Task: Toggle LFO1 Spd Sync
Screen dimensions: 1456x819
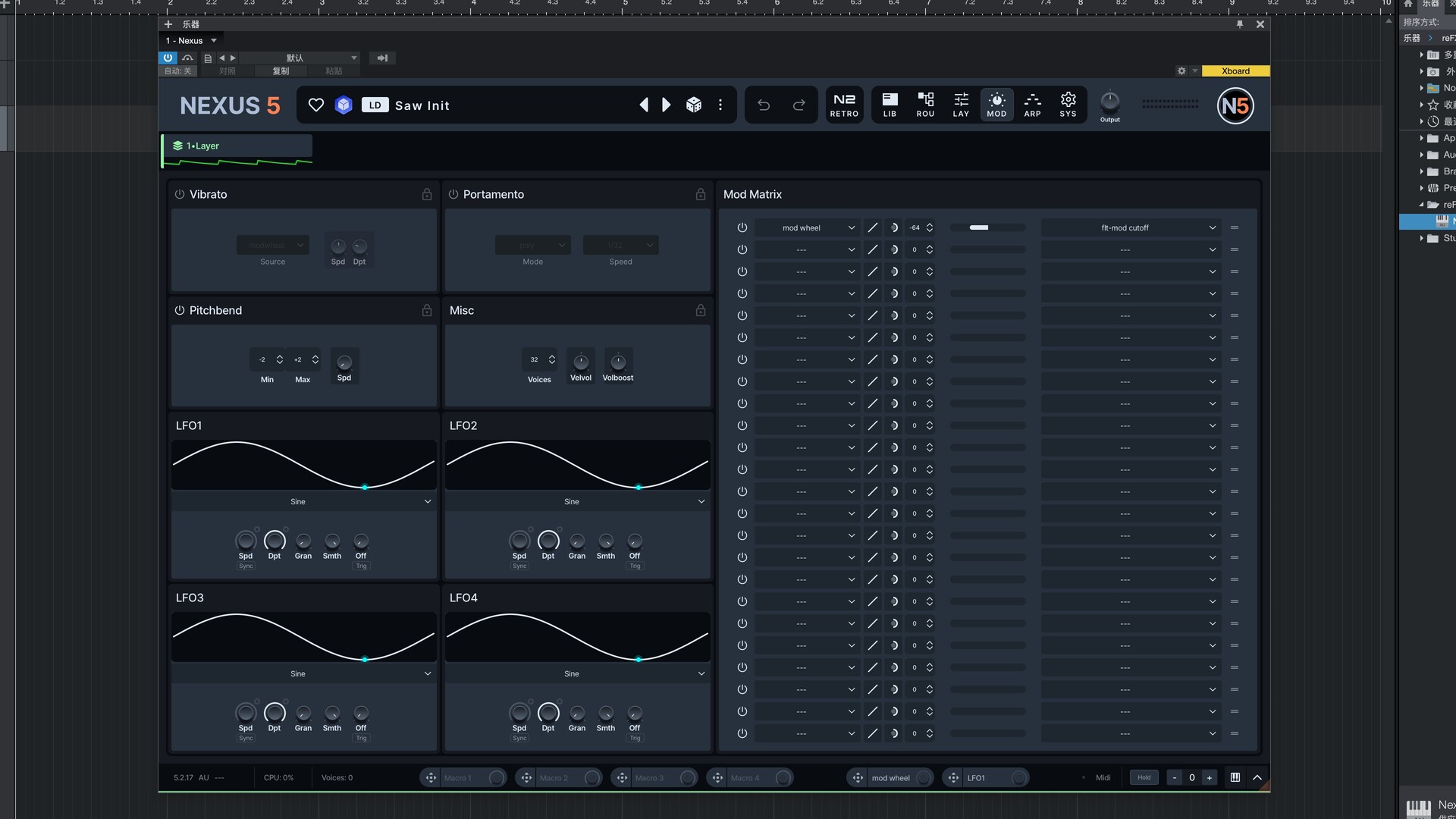Action: click(x=246, y=566)
